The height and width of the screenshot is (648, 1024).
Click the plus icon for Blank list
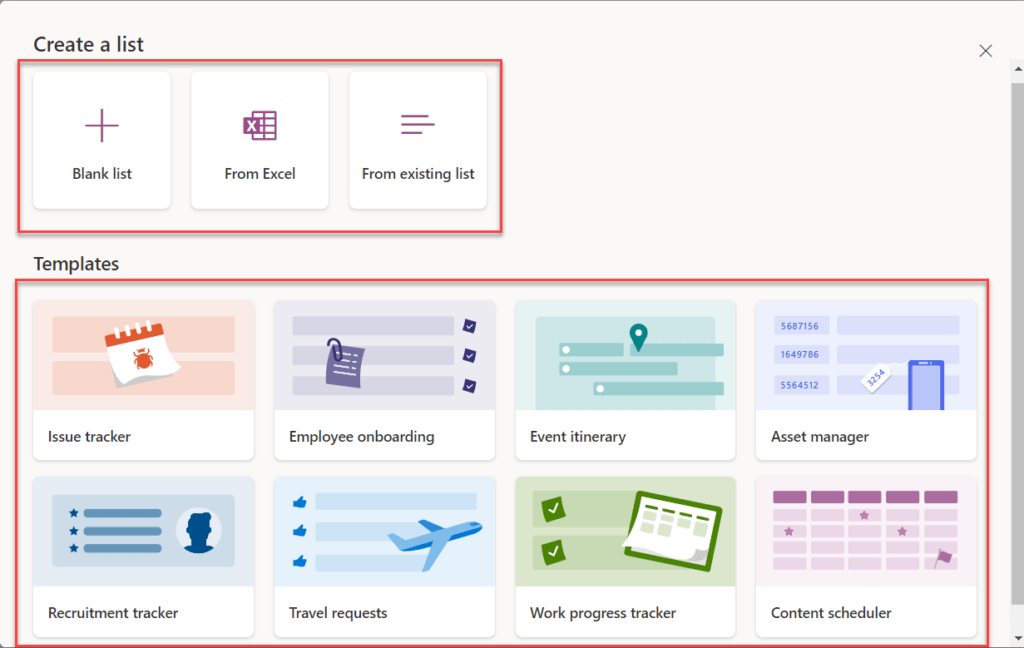click(102, 125)
